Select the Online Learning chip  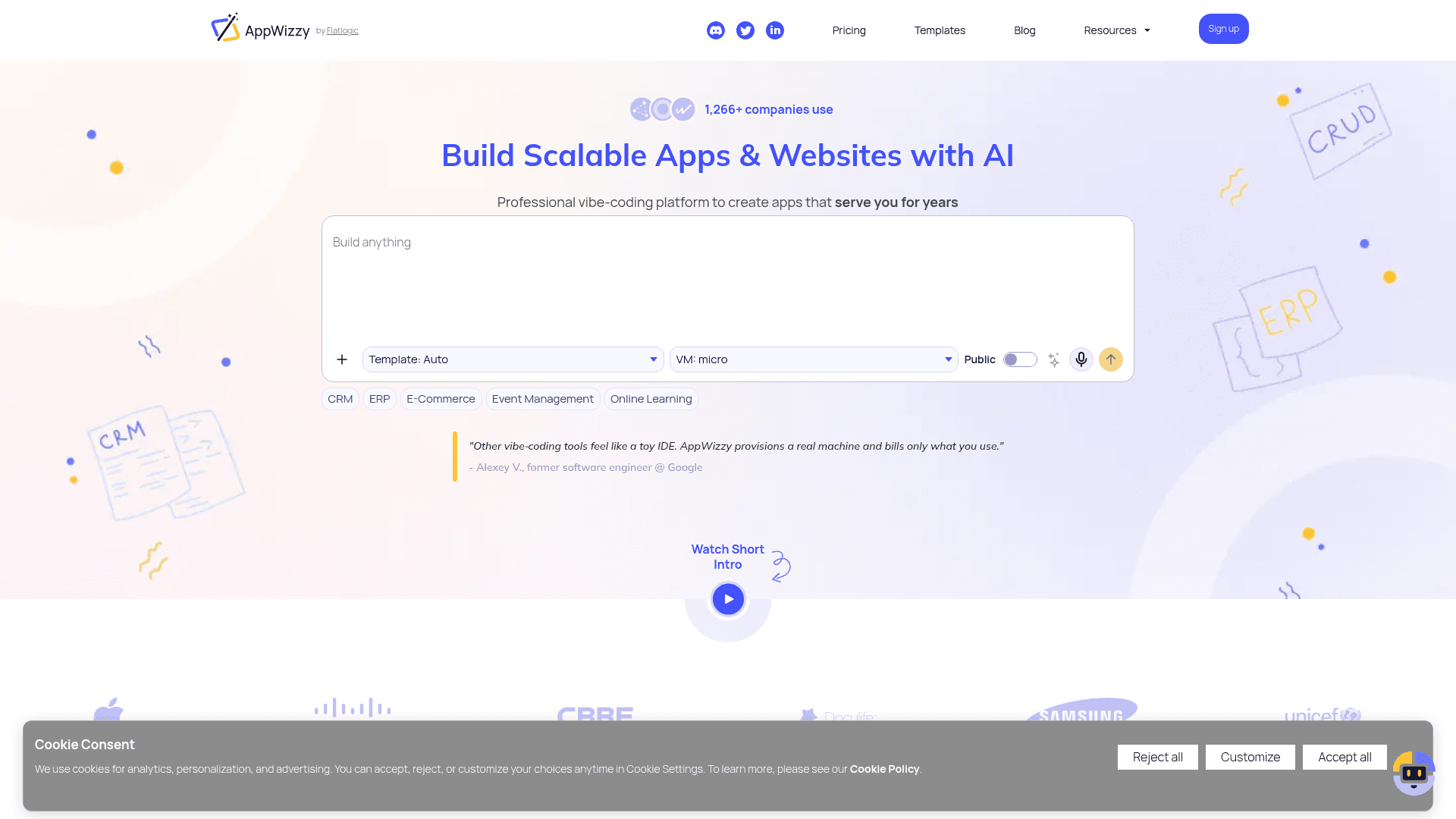[651, 399]
